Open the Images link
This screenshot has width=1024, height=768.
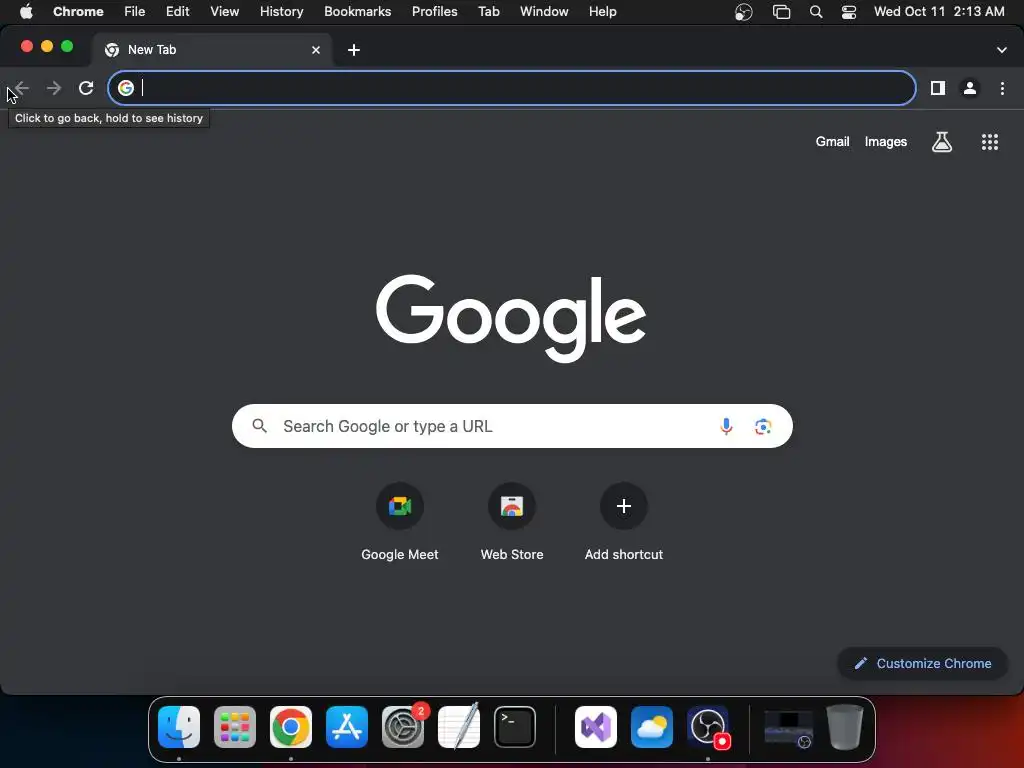886,142
